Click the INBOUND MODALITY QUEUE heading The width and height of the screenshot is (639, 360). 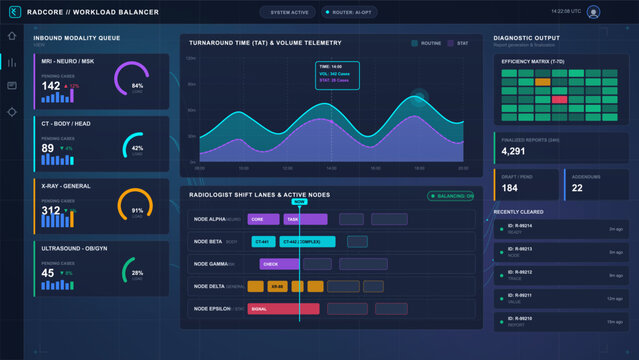pyautogui.click(x=77, y=38)
